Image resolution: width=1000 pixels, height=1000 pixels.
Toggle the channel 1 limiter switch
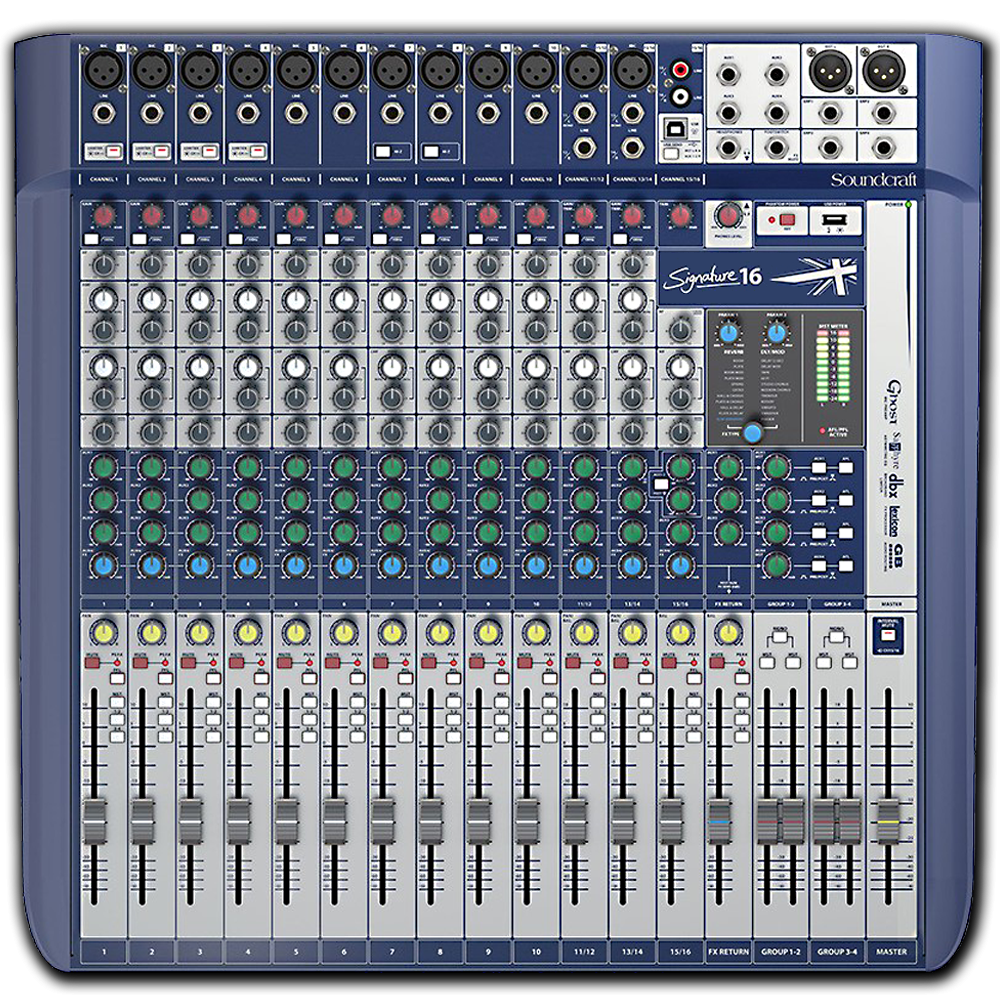coord(114,152)
